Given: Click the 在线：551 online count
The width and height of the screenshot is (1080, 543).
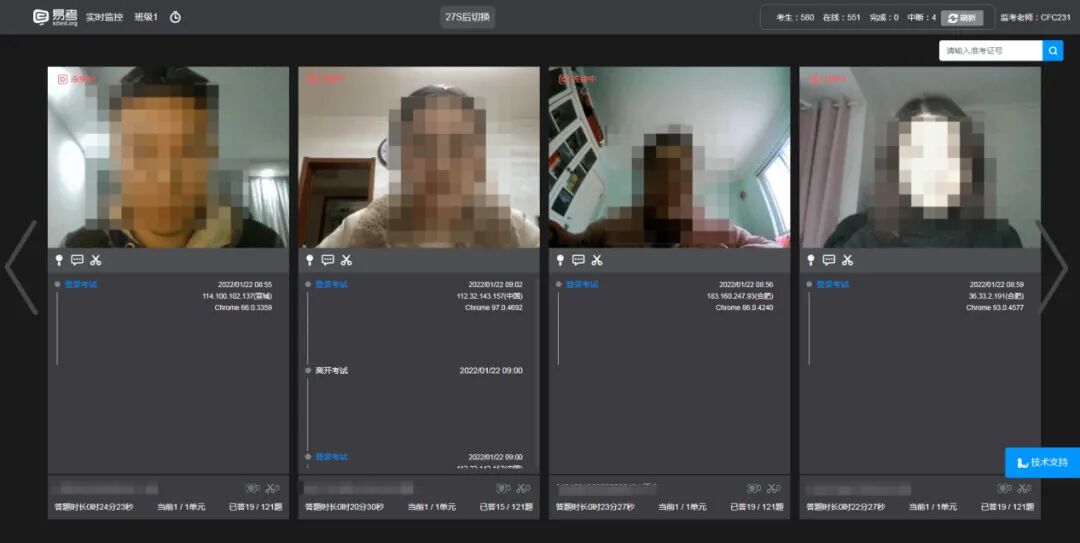Looking at the screenshot, I should (x=842, y=18).
